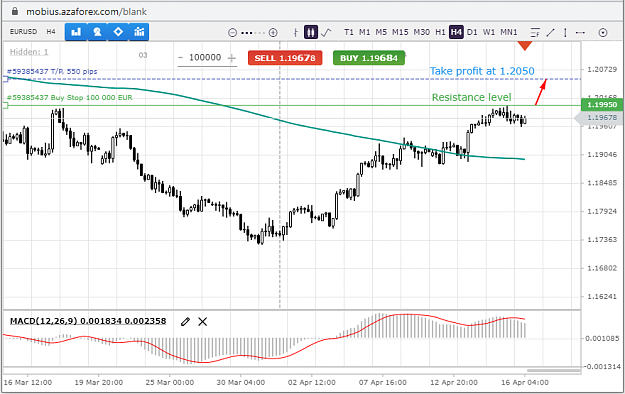The width and height of the screenshot is (625, 394).
Task: Click the 100000 volume input field
Action: click(205, 57)
